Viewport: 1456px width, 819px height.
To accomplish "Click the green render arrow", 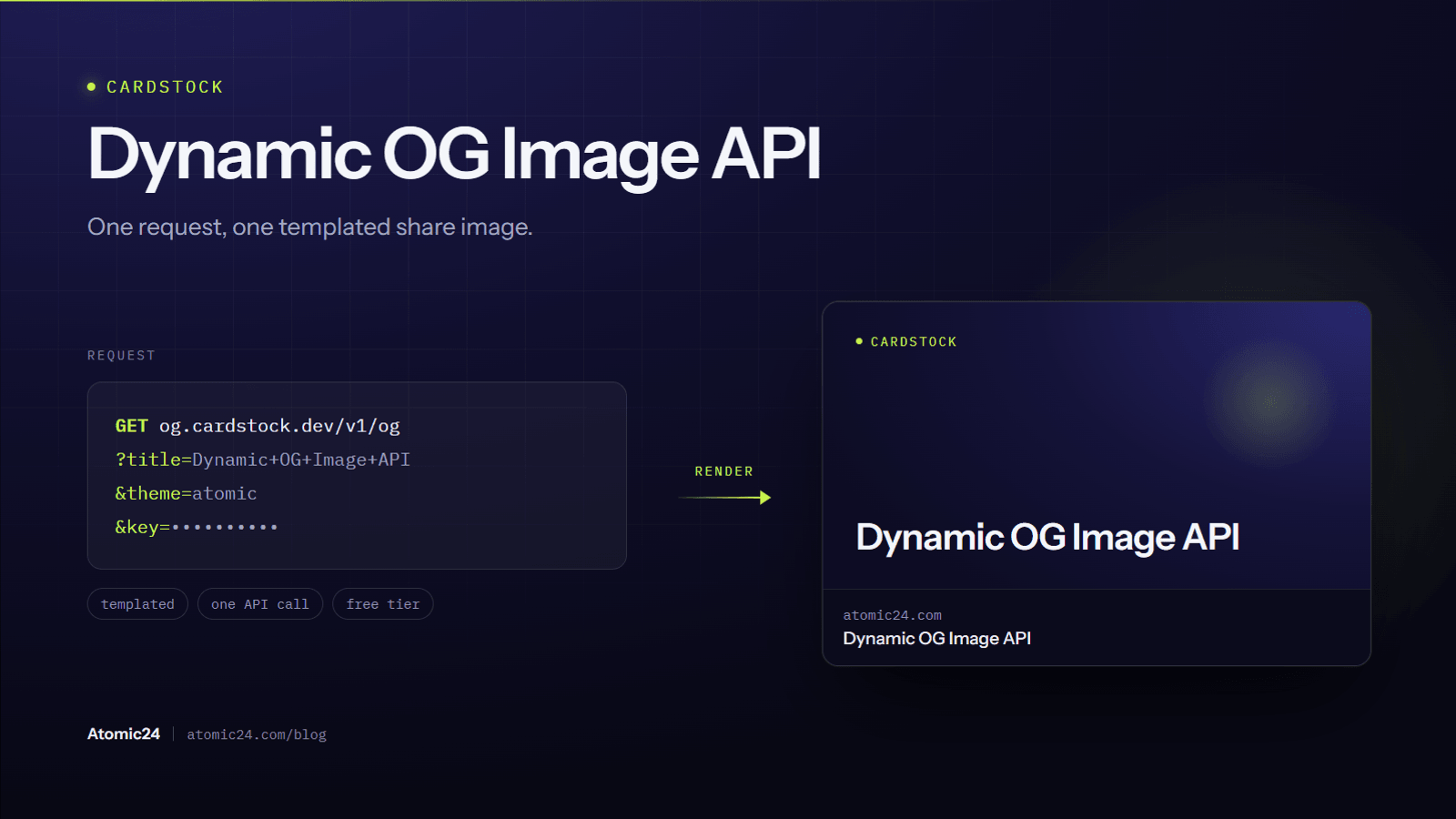I will tap(724, 498).
